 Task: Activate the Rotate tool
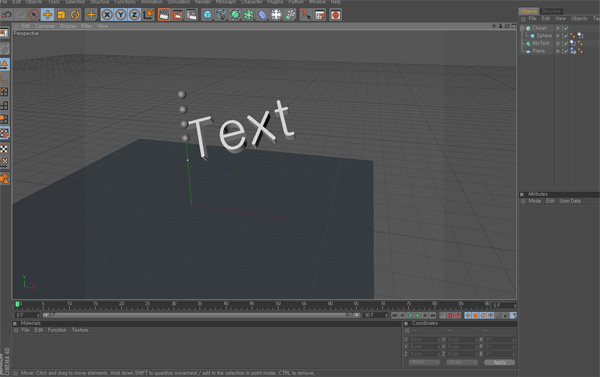75,15
